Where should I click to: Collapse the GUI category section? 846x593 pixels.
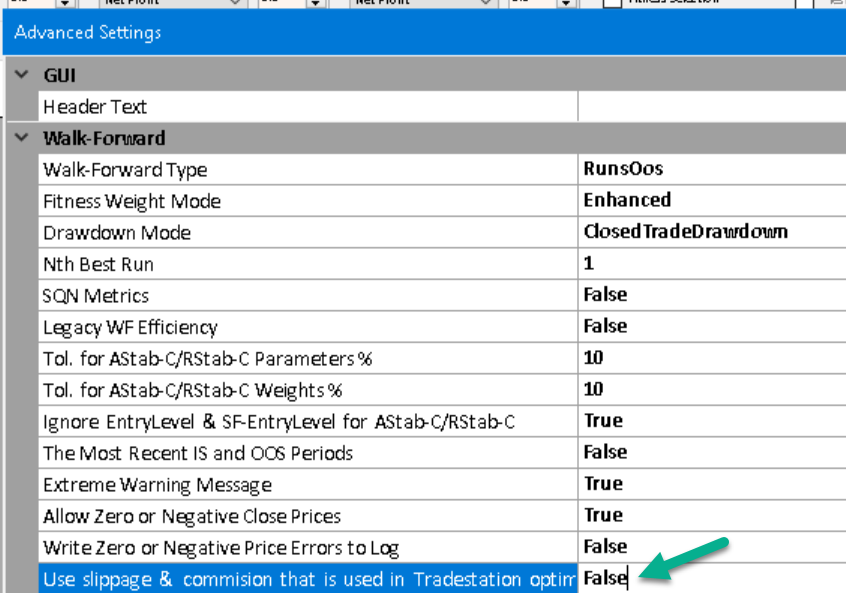click(21, 76)
